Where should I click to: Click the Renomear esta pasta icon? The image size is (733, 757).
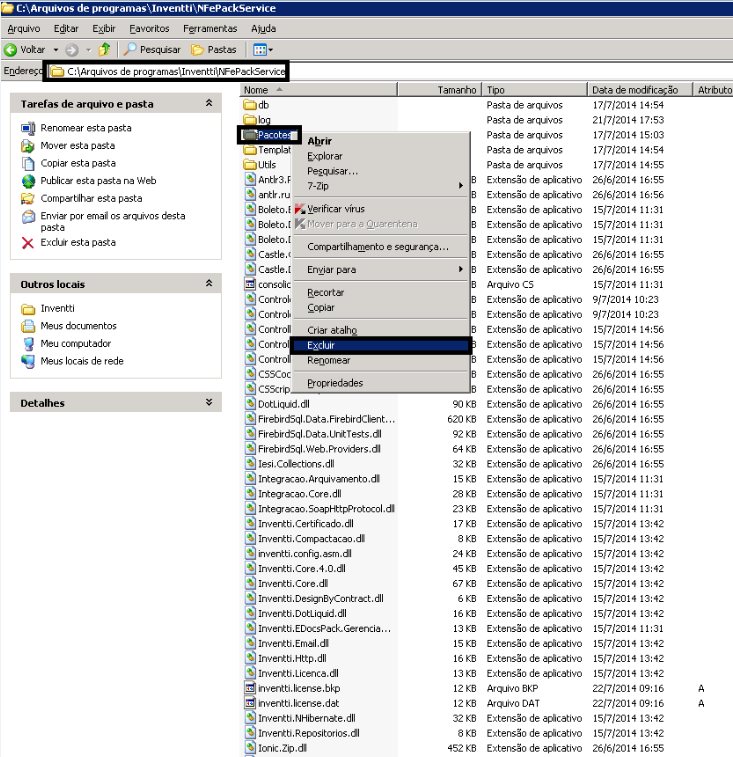(28, 128)
